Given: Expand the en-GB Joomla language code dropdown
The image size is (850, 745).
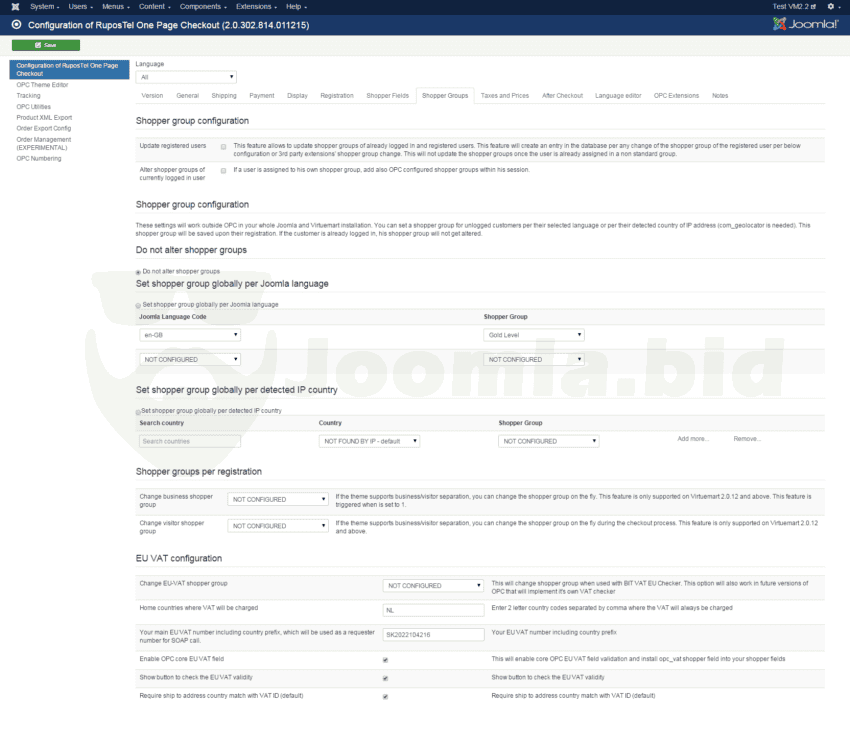Looking at the screenshot, I should pyautogui.click(x=190, y=335).
